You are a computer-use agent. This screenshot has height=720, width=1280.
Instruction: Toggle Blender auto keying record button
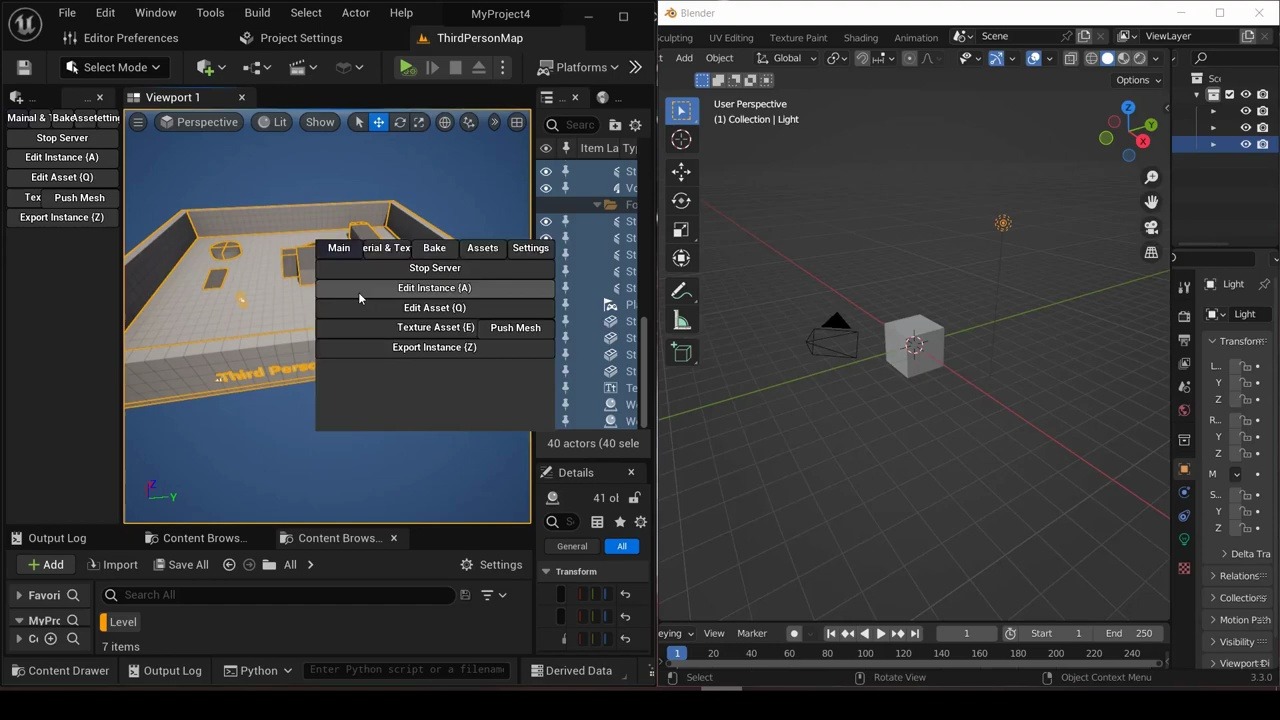(x=794, y=633)
